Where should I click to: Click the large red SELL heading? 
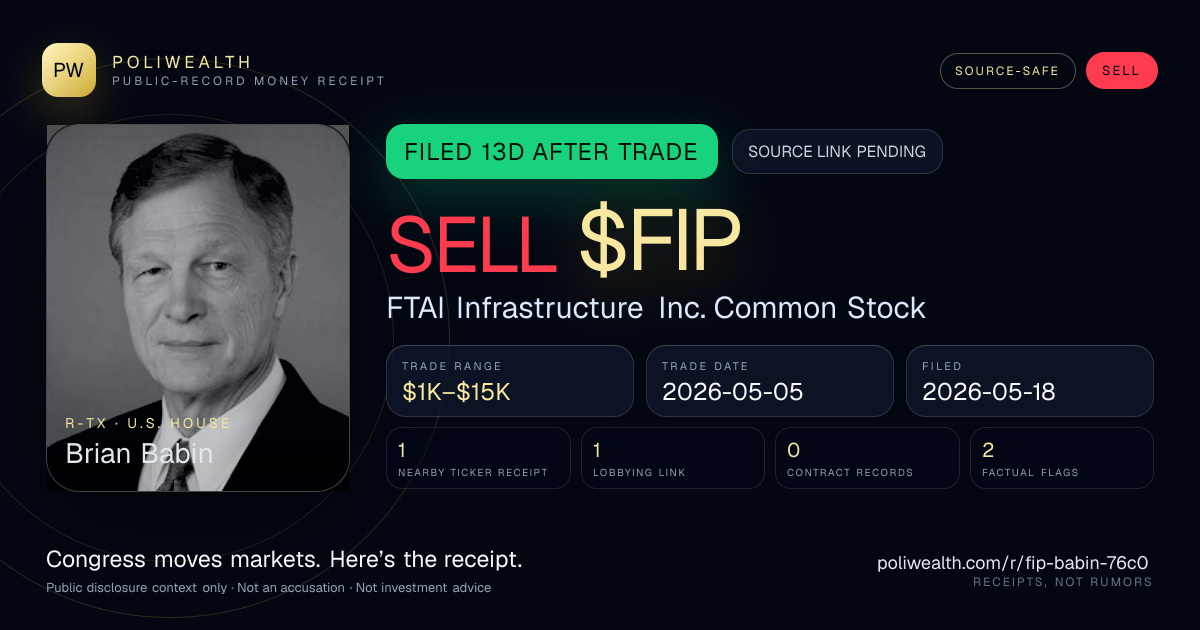[x=471, y=243]
